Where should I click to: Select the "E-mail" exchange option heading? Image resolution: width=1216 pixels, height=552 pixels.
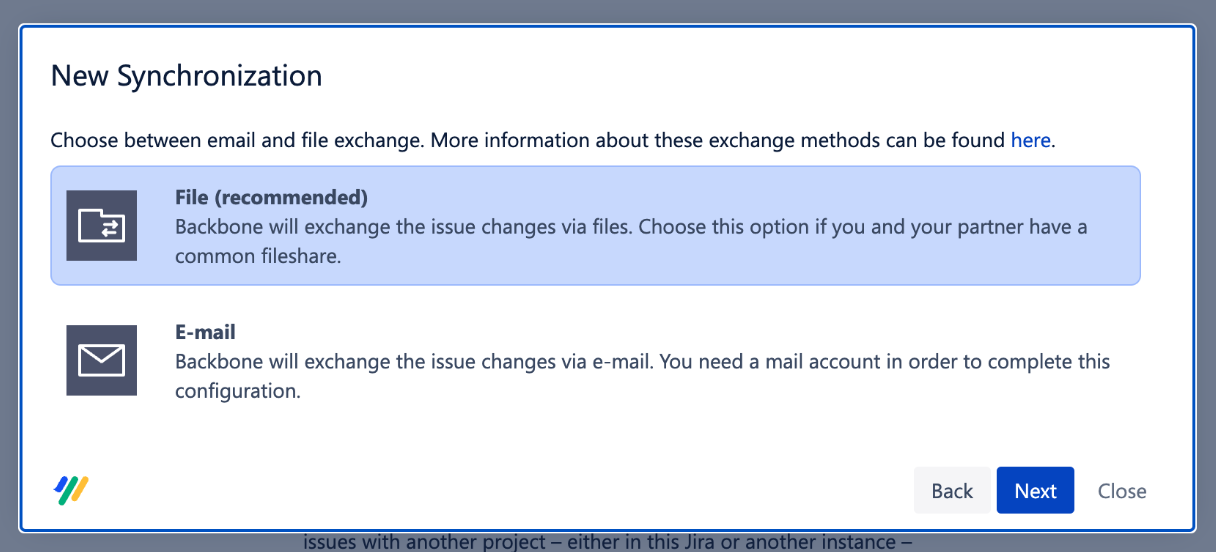(205, 331)
